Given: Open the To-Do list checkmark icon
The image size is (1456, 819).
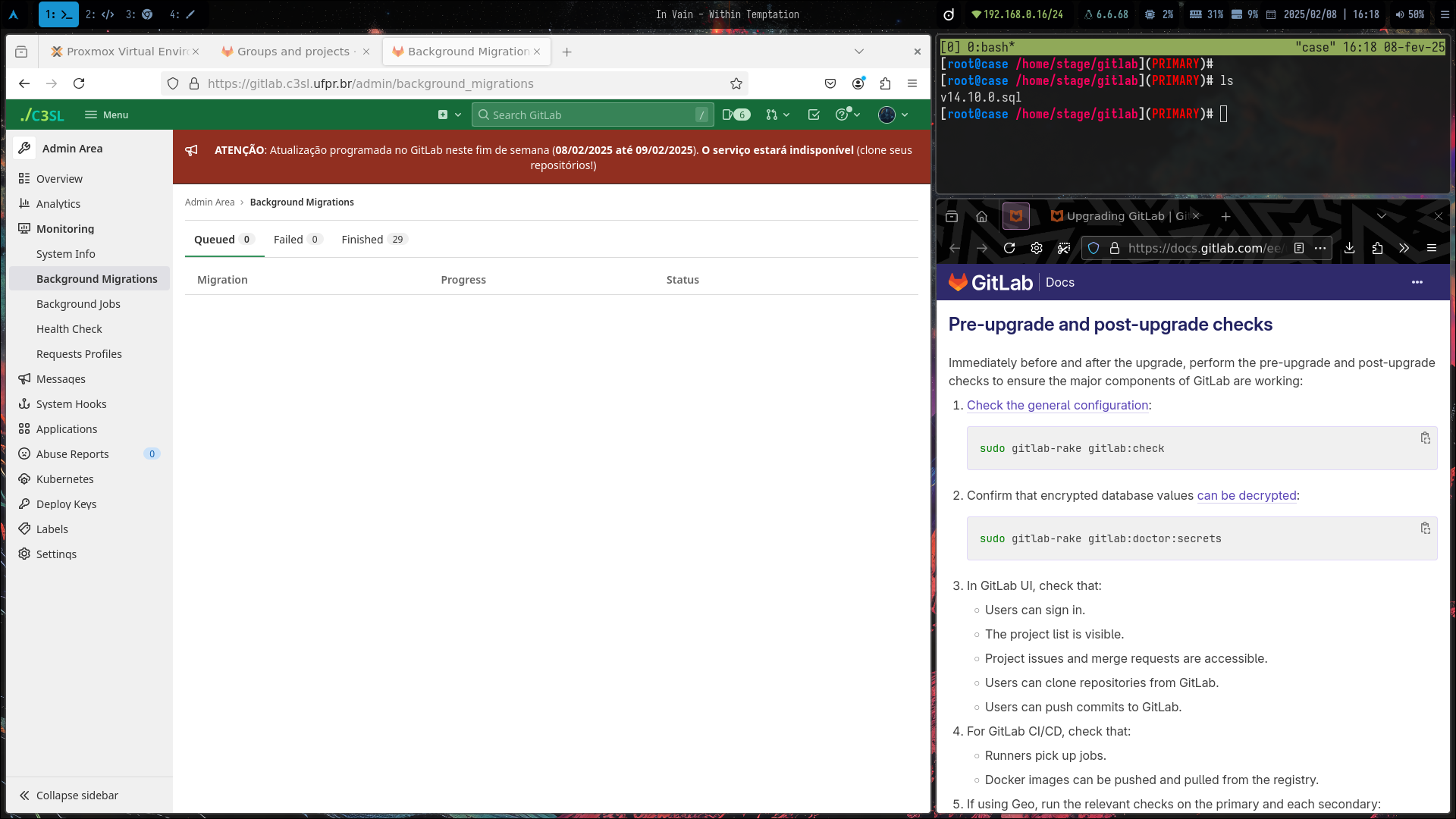Looking at the screenshot, I should coord(814,115).
